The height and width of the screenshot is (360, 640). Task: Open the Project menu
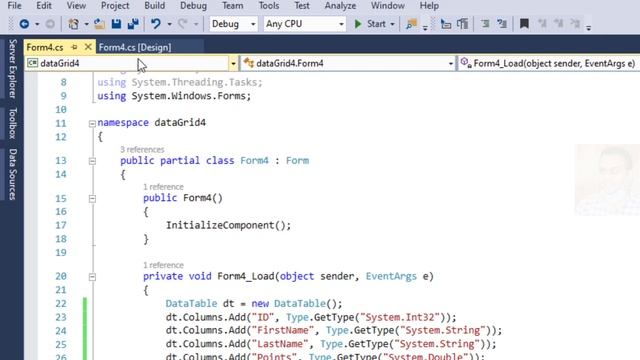point(115,6)
